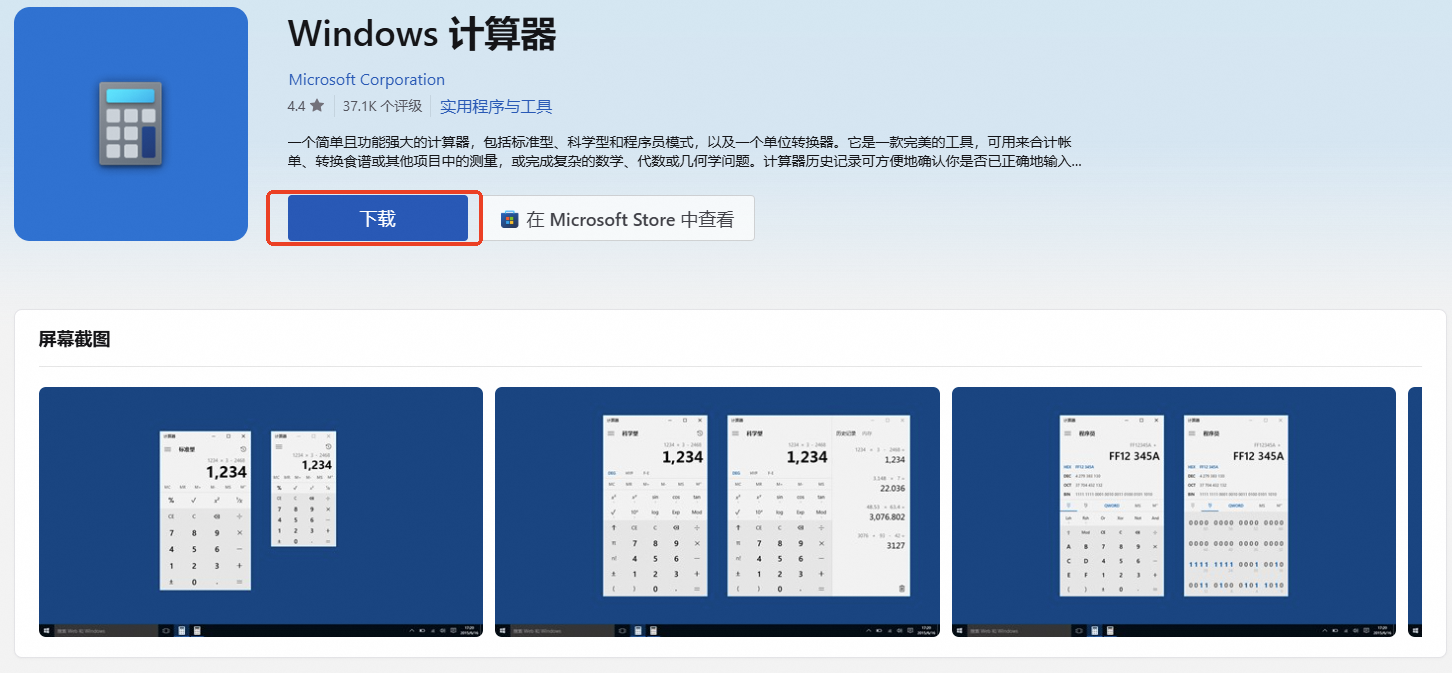This screenshot has width=1452, height=673.
Task: Click the Microsoft Store logo icon
Action: (510, 219)
